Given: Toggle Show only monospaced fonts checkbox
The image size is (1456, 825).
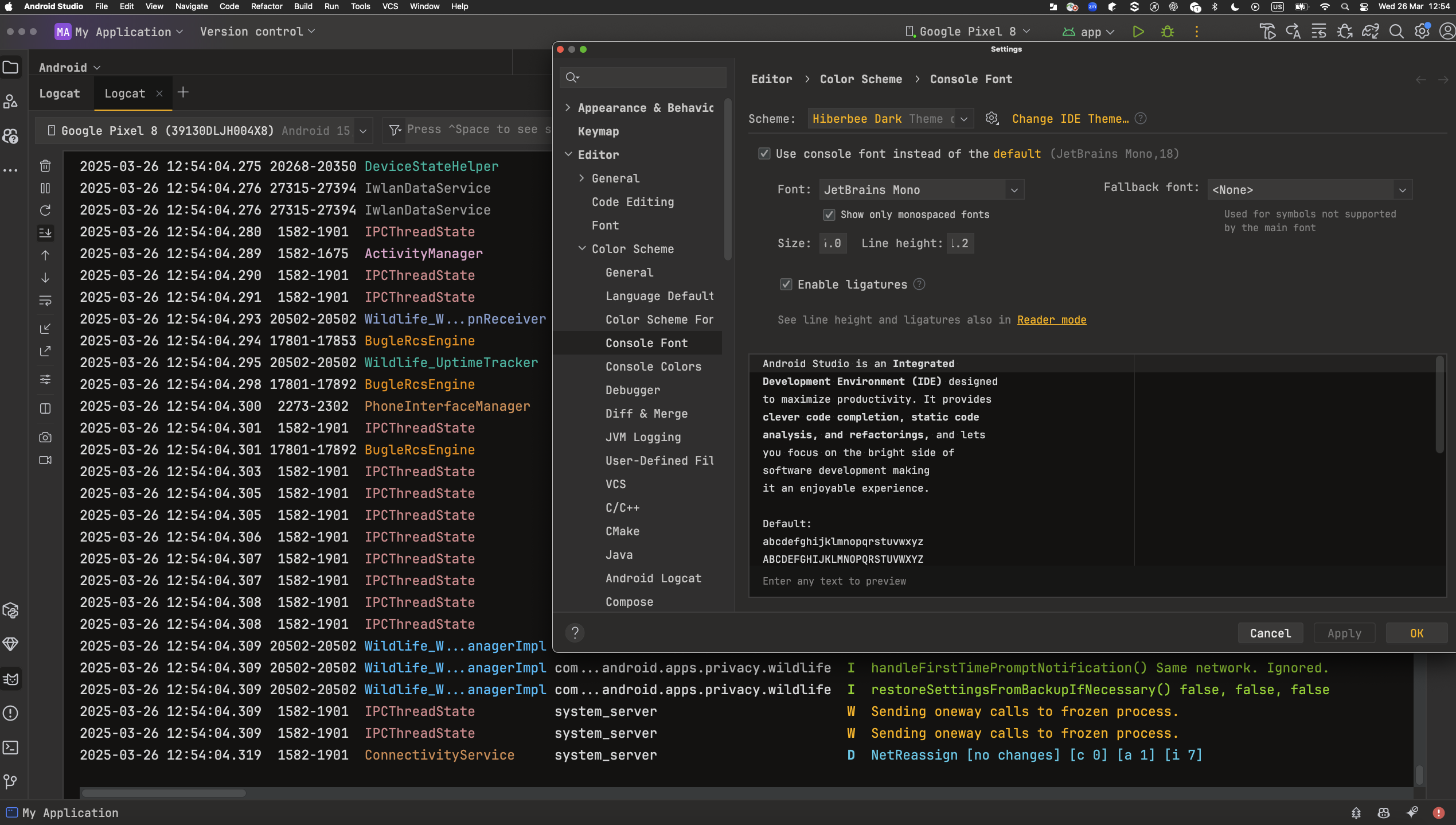Looking at the screenshot, I should (829, 215).
